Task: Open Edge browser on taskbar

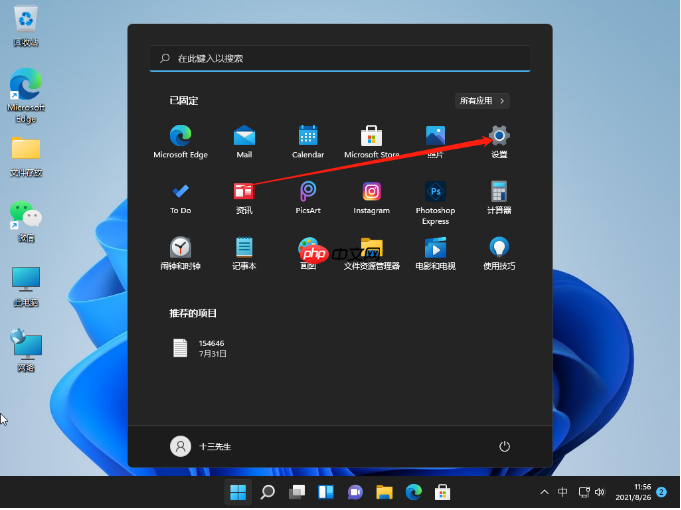Action: coord(413,493)
